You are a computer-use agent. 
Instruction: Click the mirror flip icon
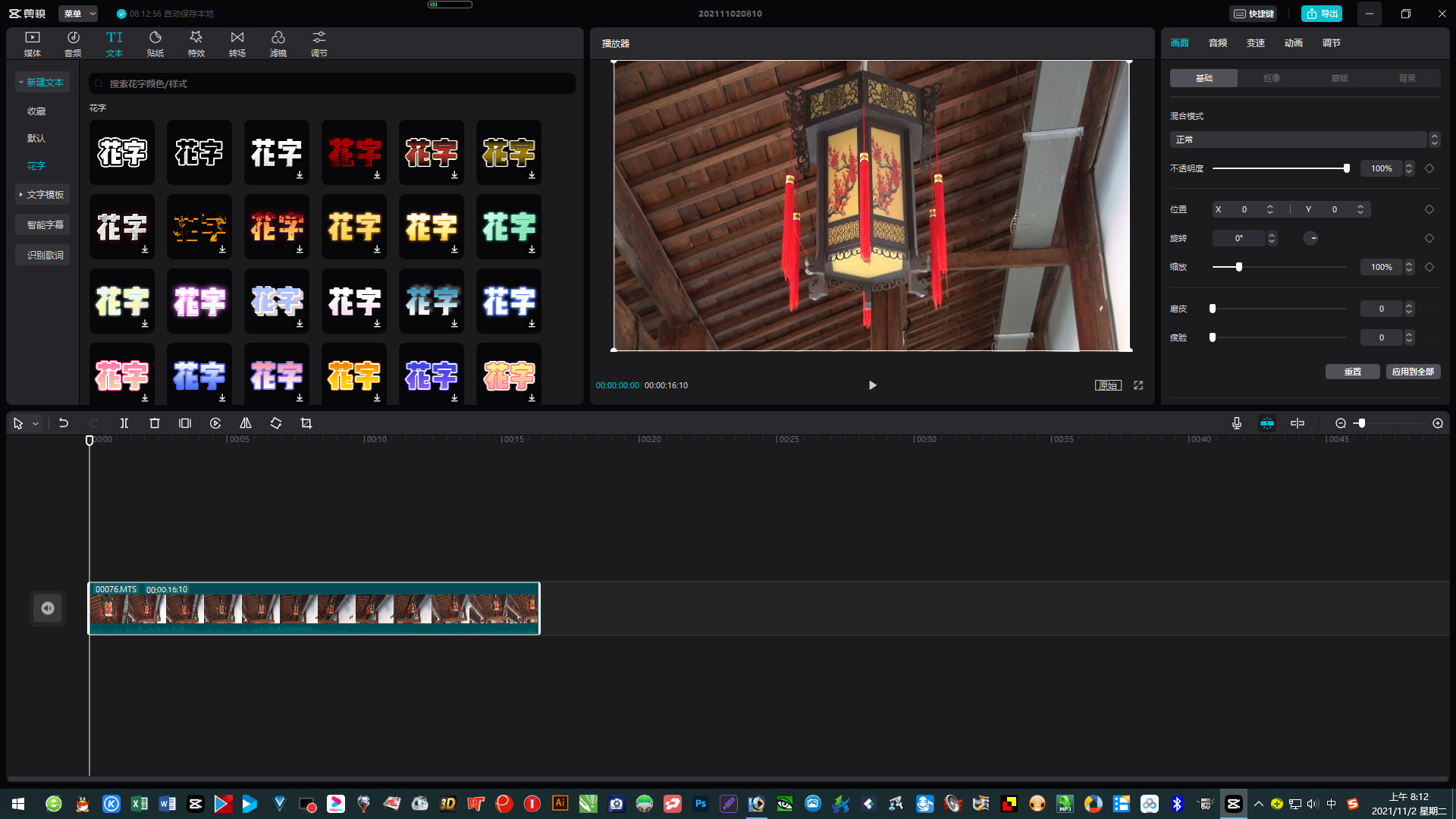(246, 423)
